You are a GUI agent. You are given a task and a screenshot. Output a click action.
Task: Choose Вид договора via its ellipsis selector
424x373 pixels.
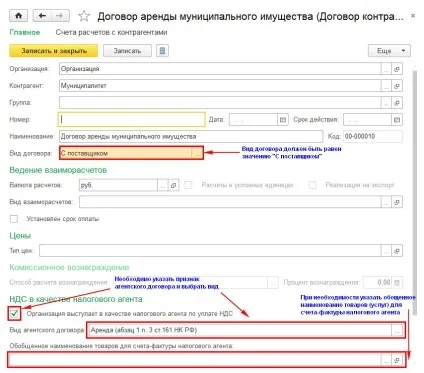(x=197, y=153)
